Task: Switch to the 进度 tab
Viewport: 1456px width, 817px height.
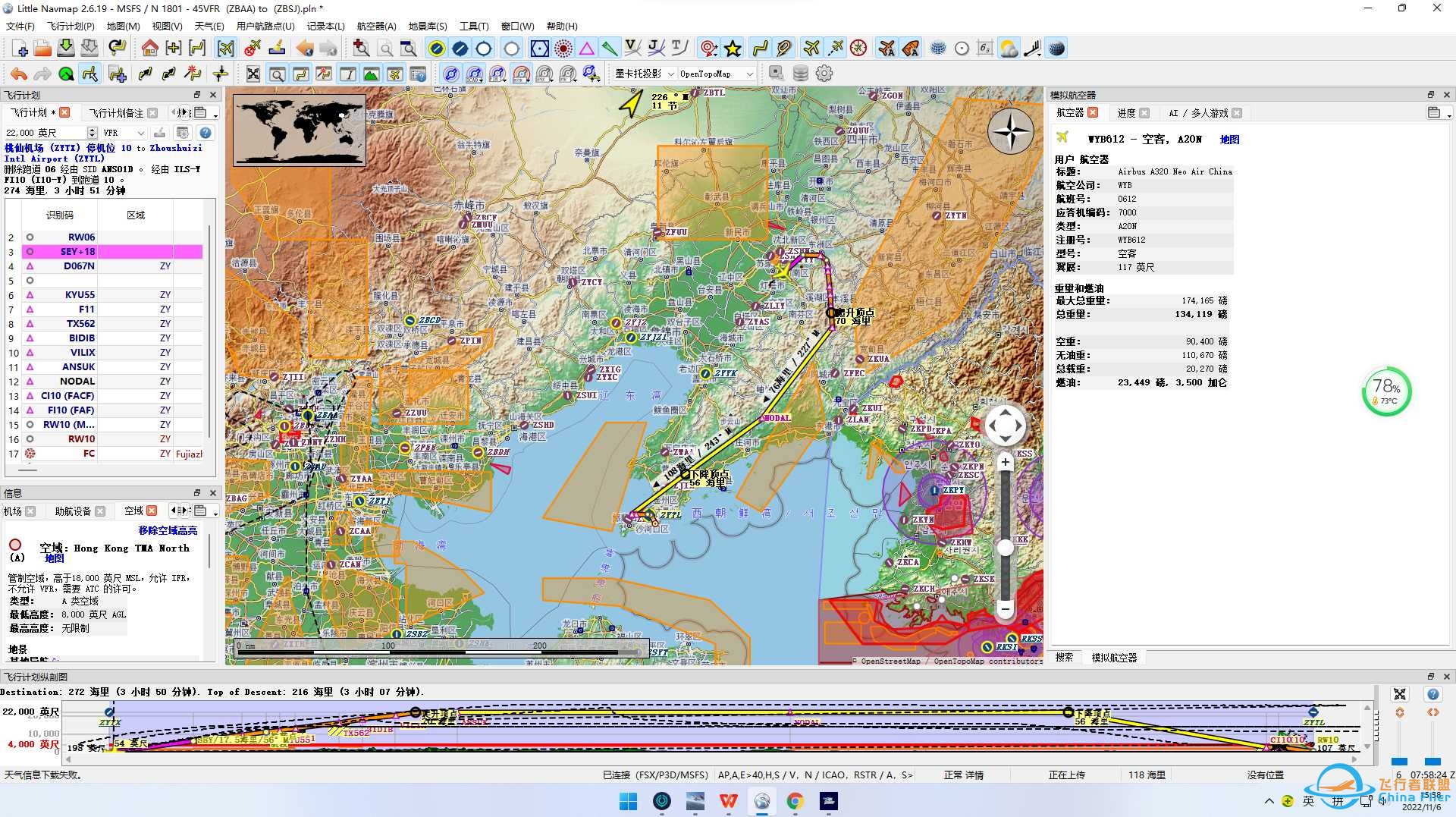Action: (1126, 113)
